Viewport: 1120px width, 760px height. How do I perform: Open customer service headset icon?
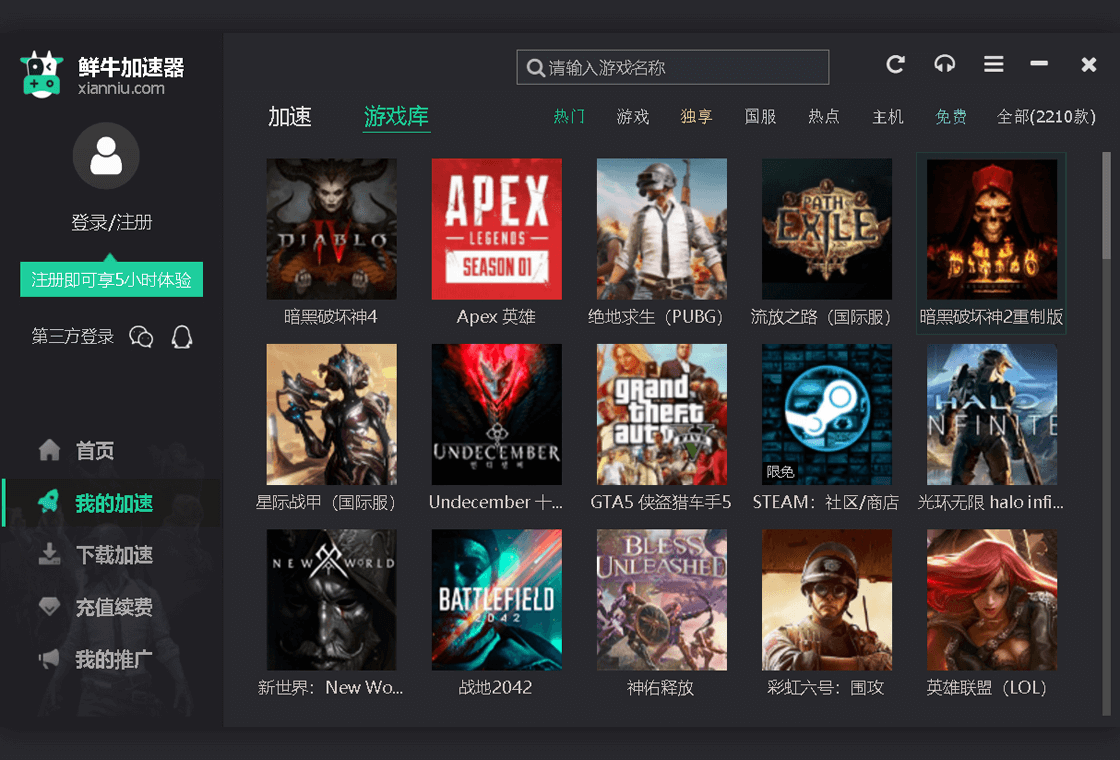click(944, 64)
